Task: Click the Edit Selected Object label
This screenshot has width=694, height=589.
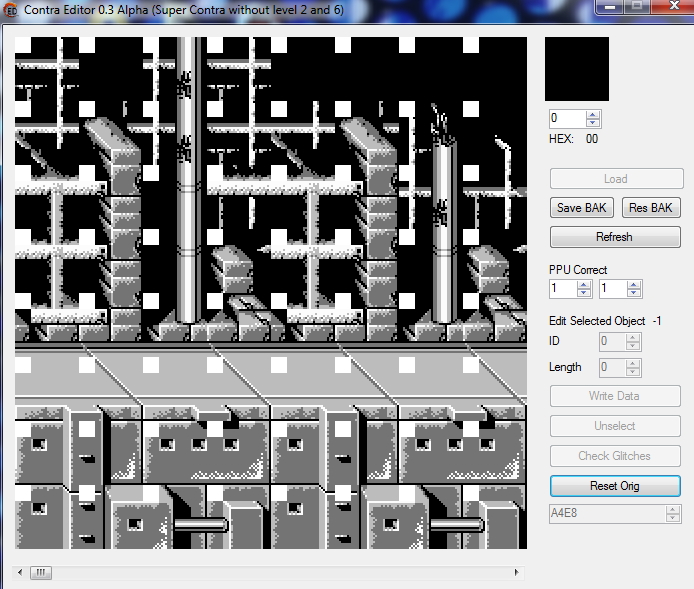Action: (x=597, y=321)
